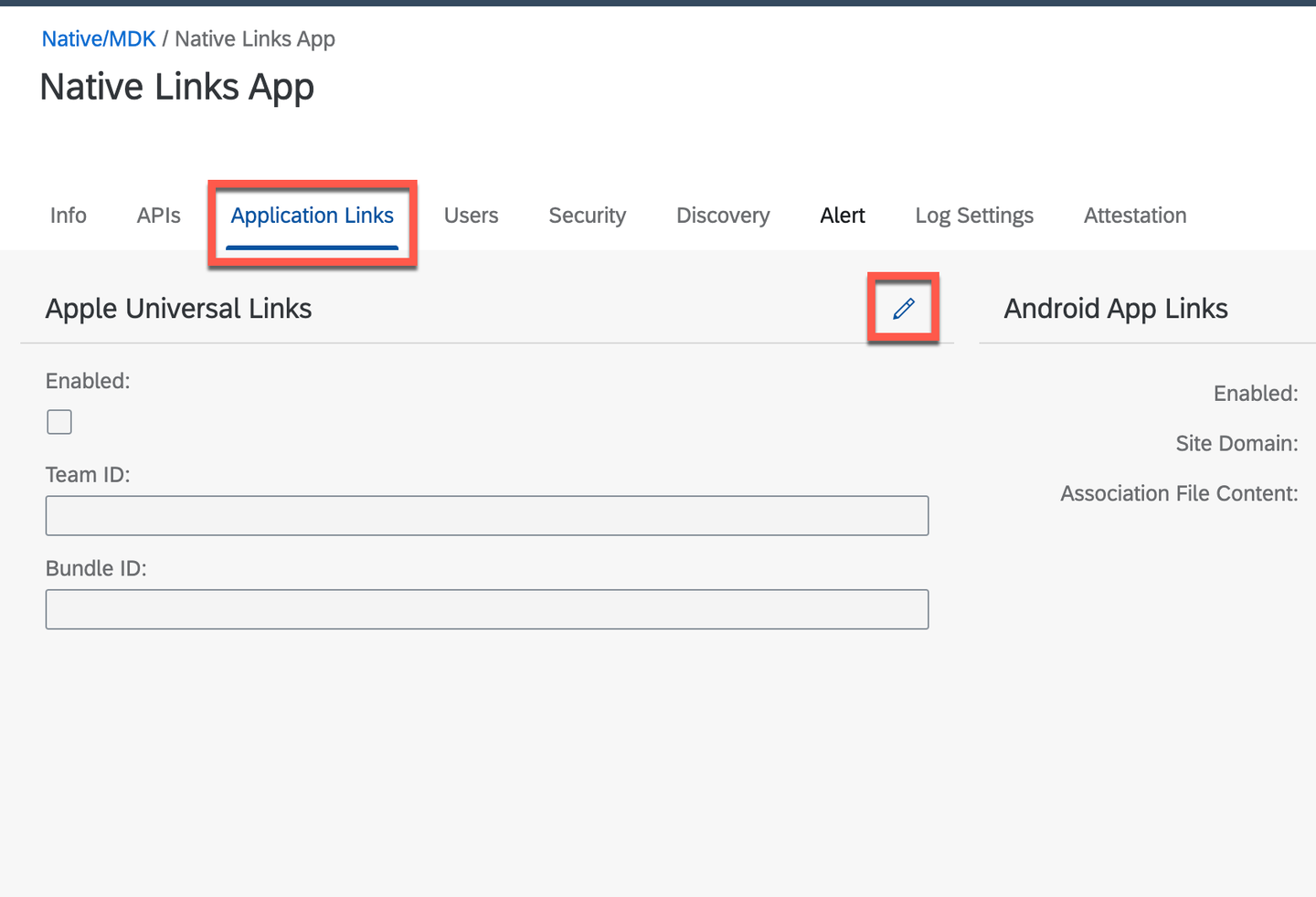
Task: Follow the Native/MDK breadcrumb link
Action: click(99, 39)
